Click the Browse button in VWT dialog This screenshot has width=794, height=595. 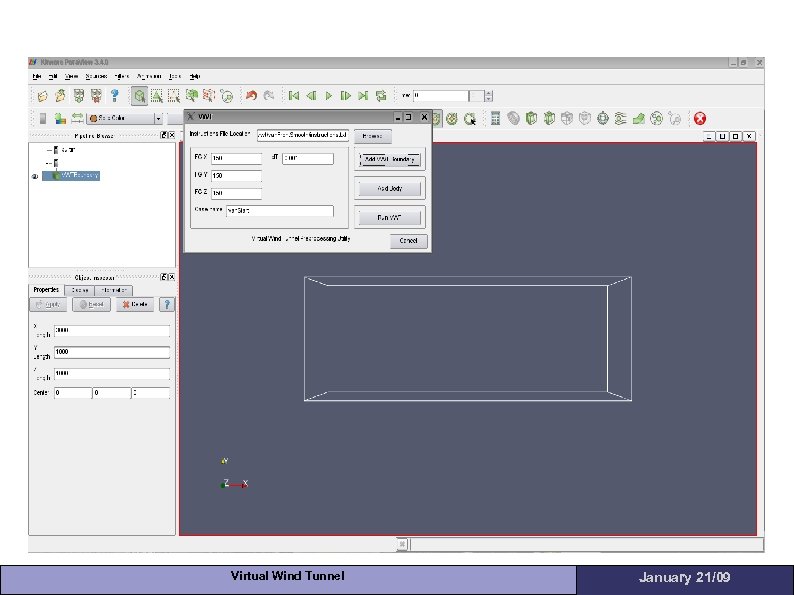(x=373, y=136)
